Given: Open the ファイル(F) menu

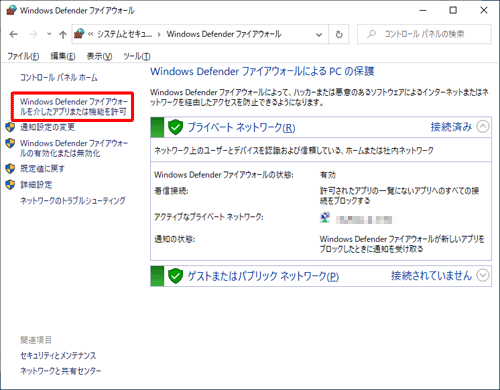Looking at the screenshot, I should point(23,56).
